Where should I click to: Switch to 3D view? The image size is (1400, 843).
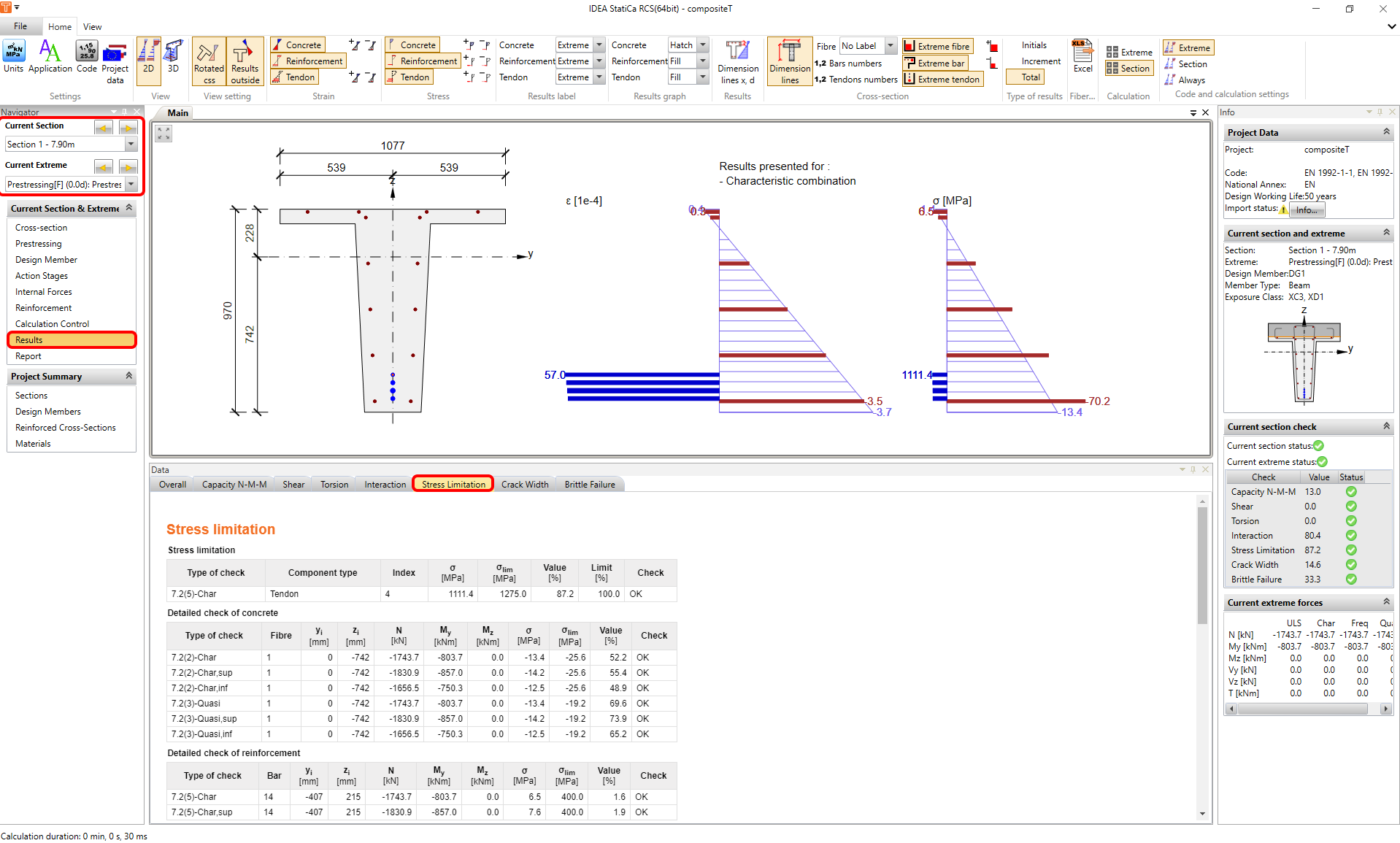click(x=173, y=57)
